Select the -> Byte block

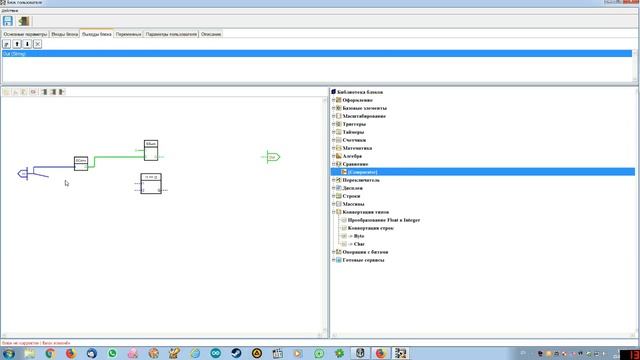click(356, 236)
